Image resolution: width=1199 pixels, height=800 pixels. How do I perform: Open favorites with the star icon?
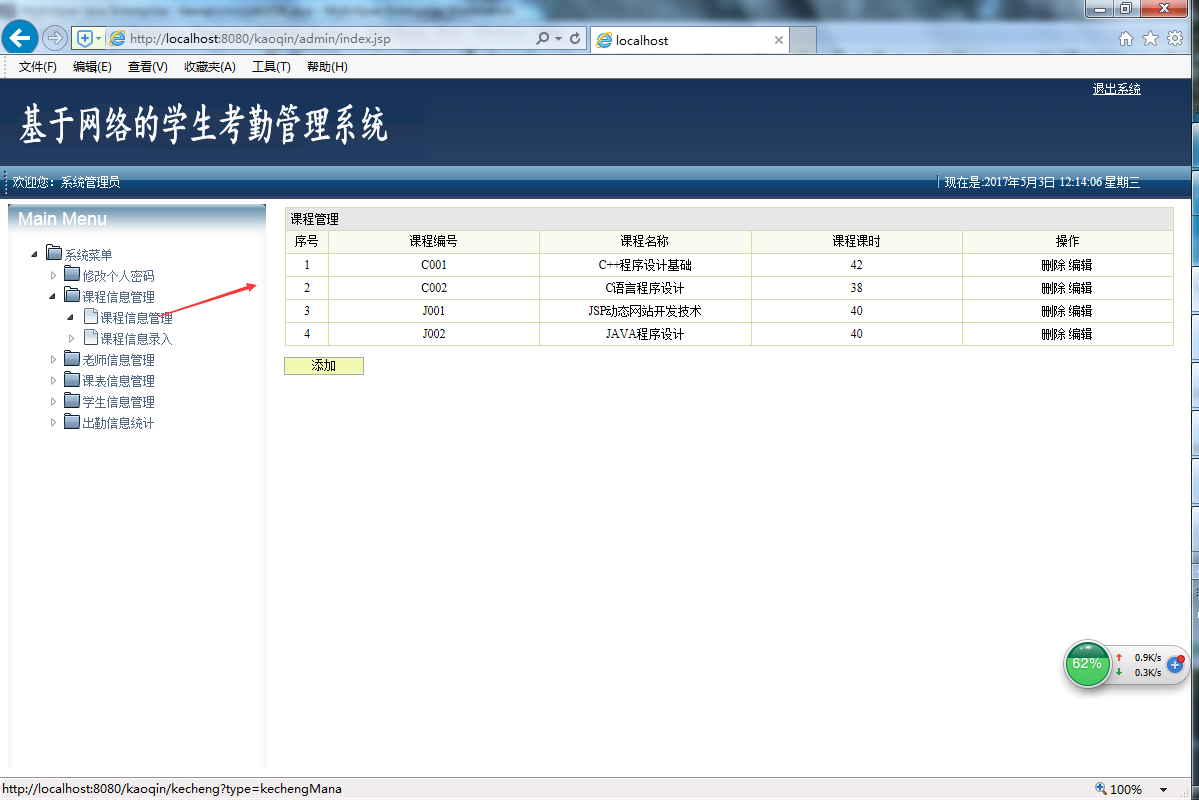(x=1150, y=39)
